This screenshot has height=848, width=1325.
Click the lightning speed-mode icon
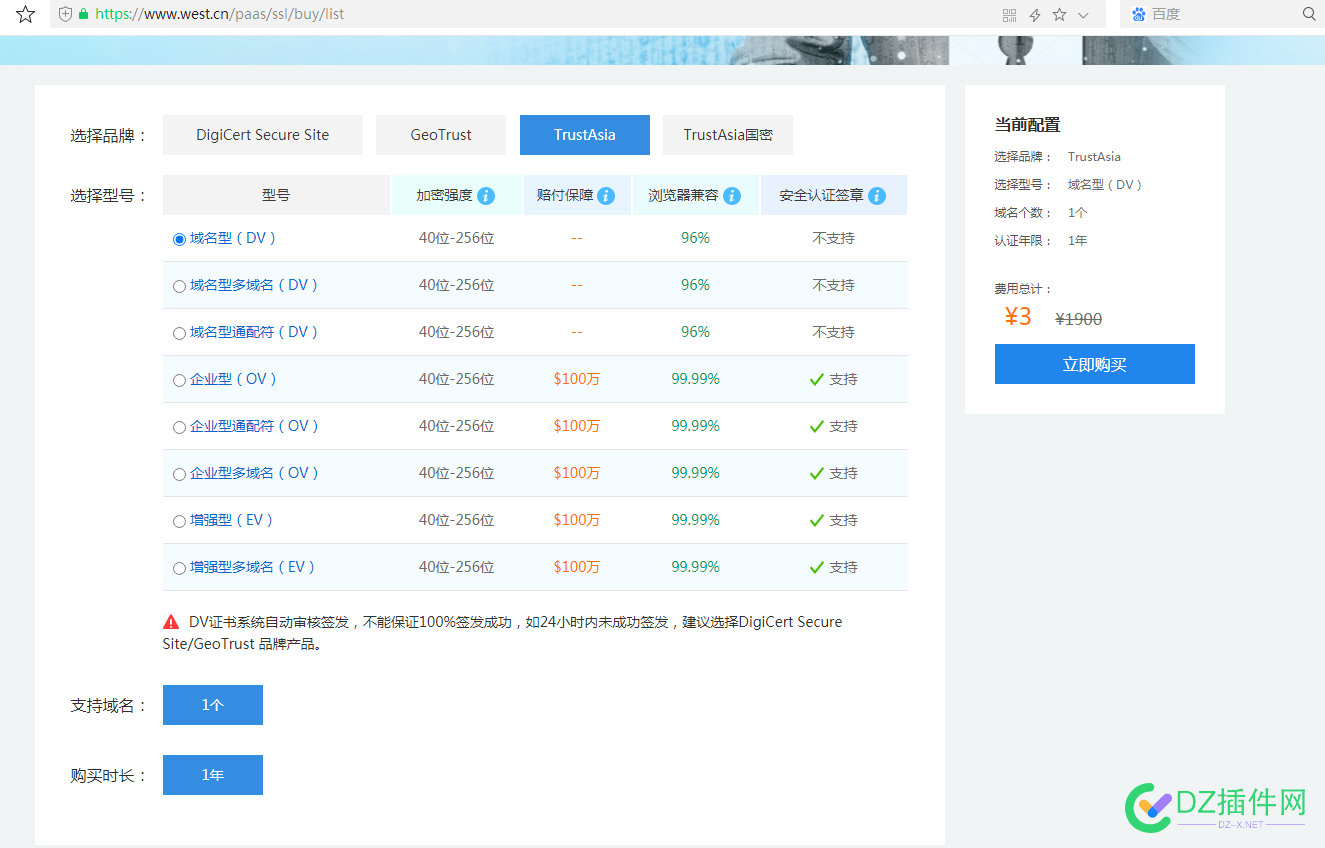[1035, 15]
